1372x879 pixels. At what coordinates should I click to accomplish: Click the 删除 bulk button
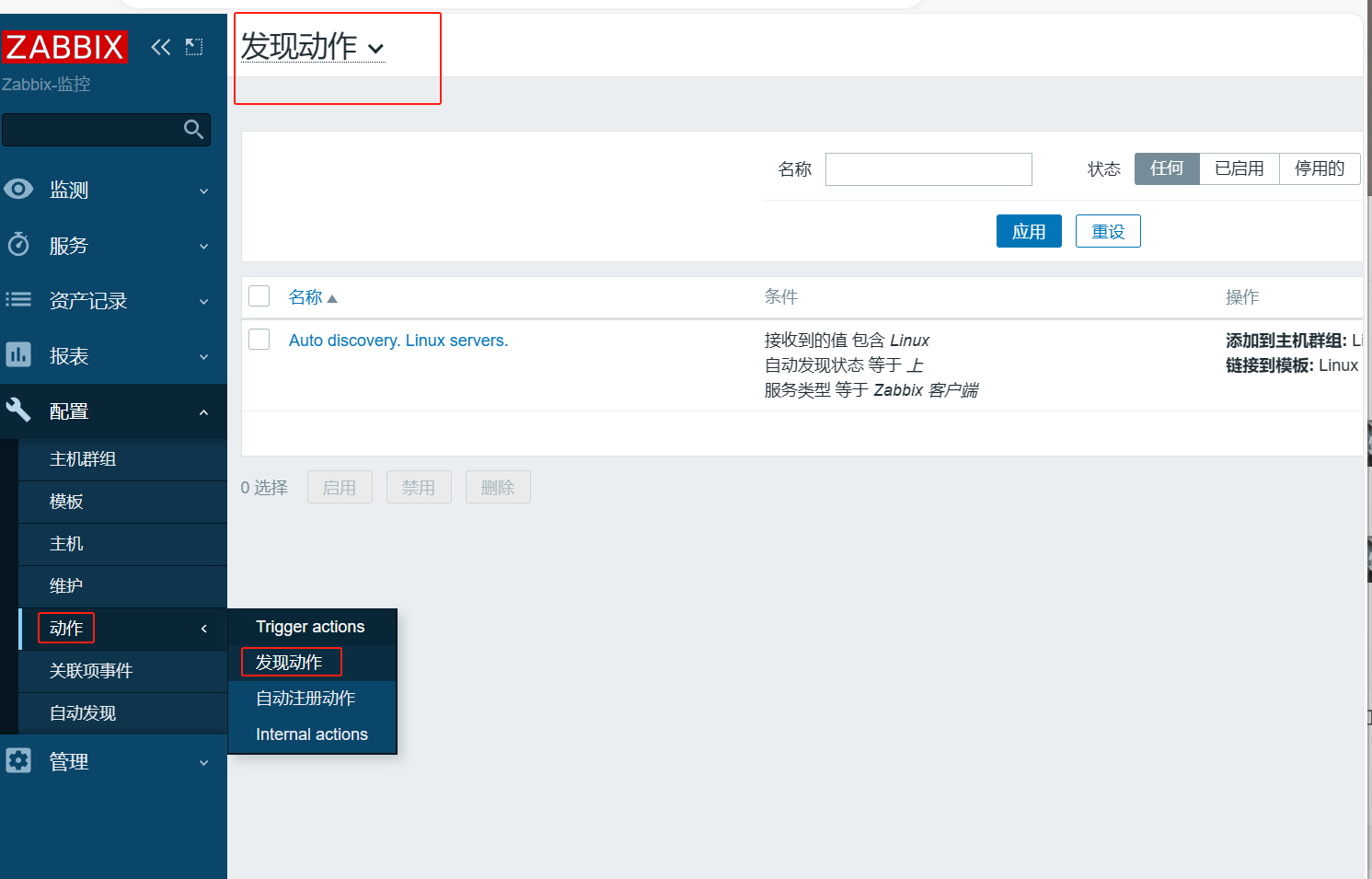pos(498,487)
